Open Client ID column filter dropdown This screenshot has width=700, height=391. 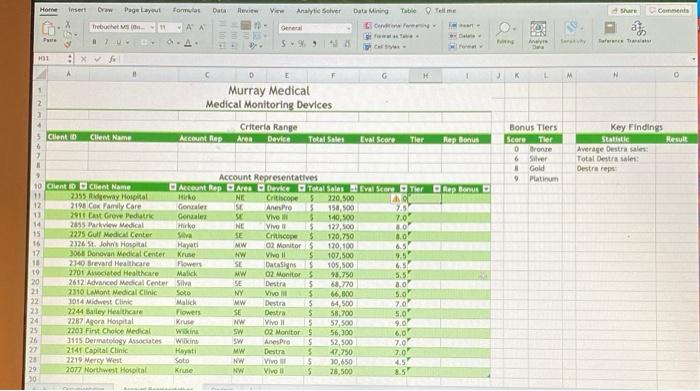click(x=83, y=186)
